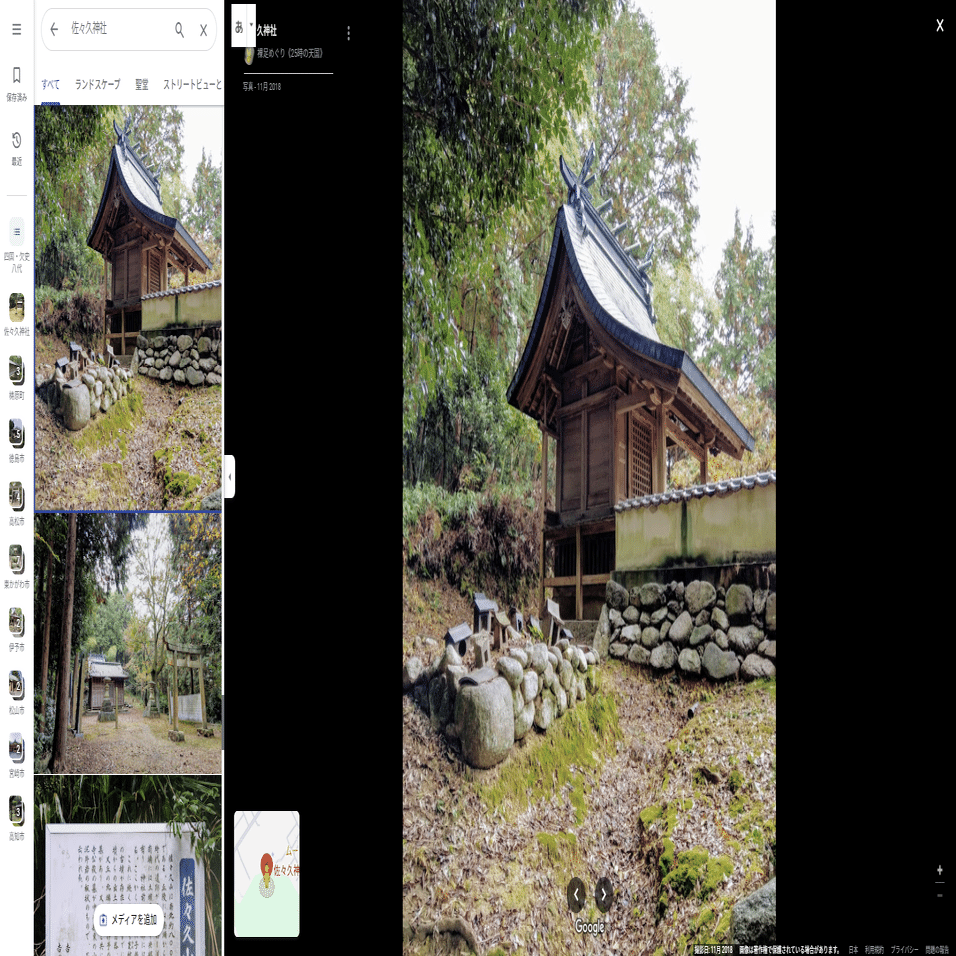Open the hamburger main menu
956x956 pixels.
16,29
